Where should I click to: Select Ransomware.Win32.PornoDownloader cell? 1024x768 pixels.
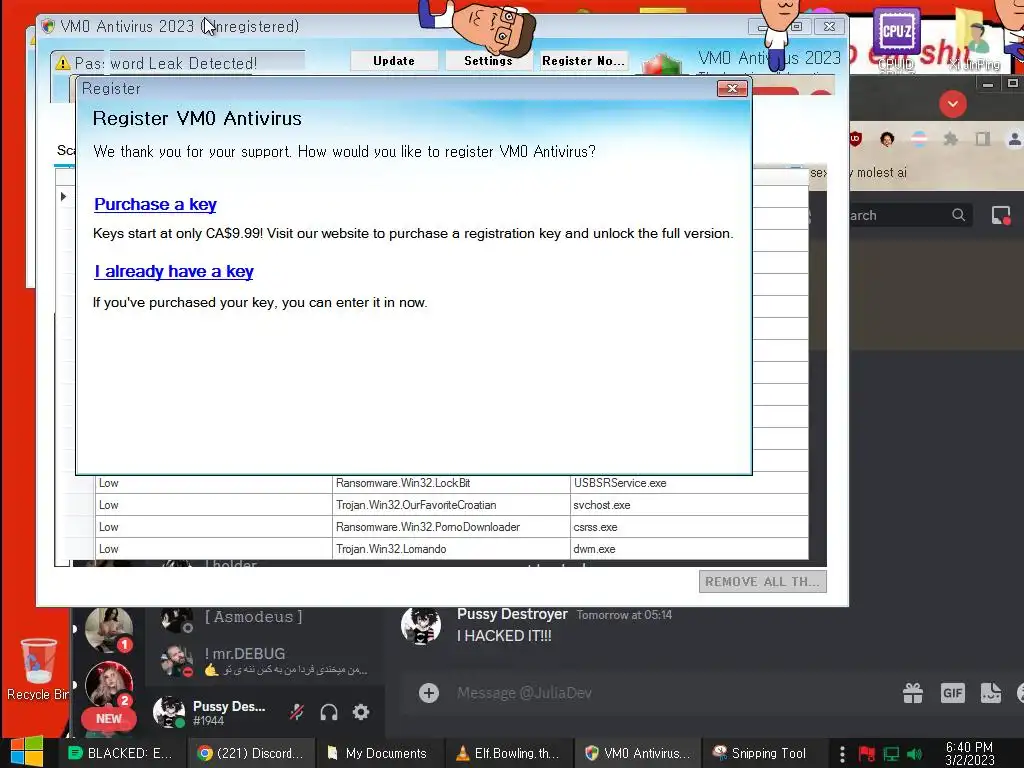[x=451, y=527]
